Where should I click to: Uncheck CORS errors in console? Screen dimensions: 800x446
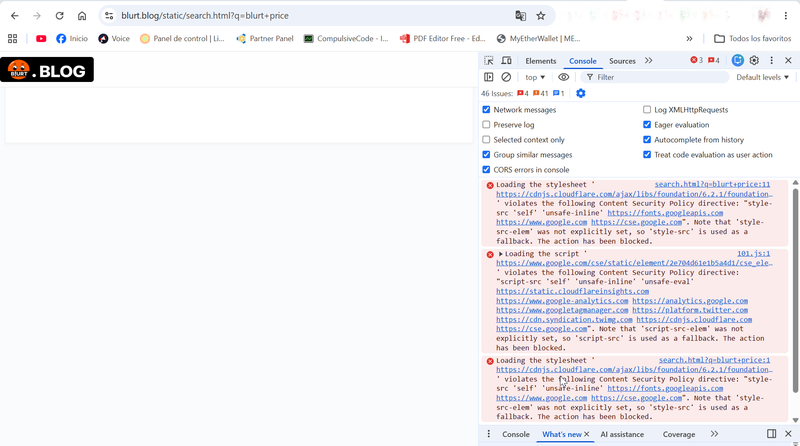(486, 169)
